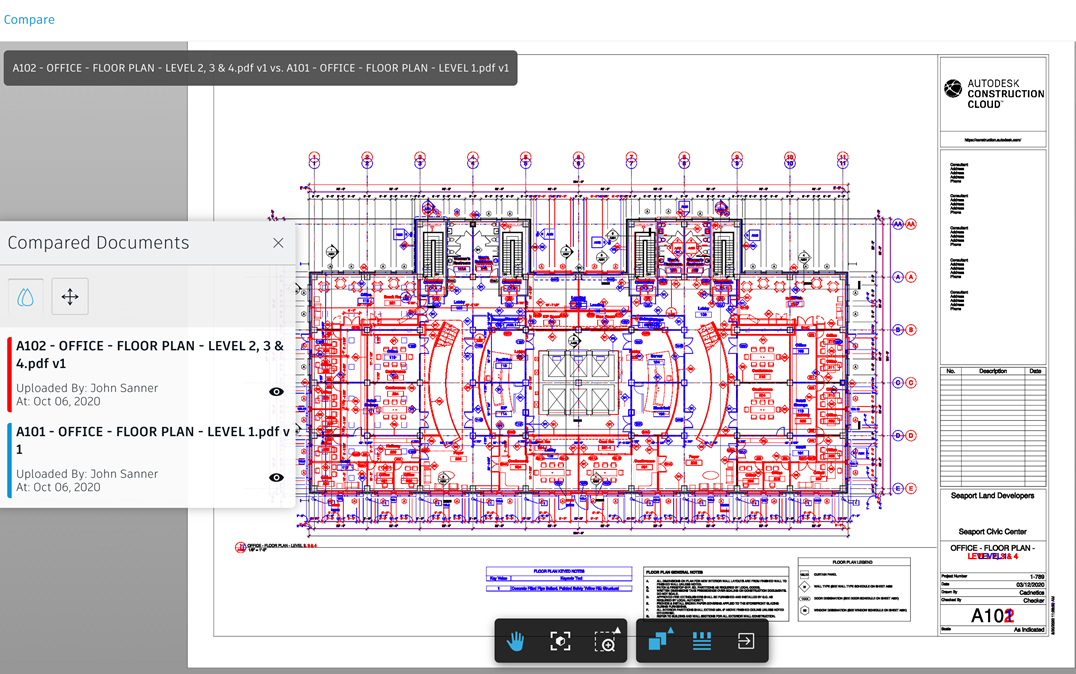
Task: Click the Floor Plan Legend box
Action: [x=854, y=590]
